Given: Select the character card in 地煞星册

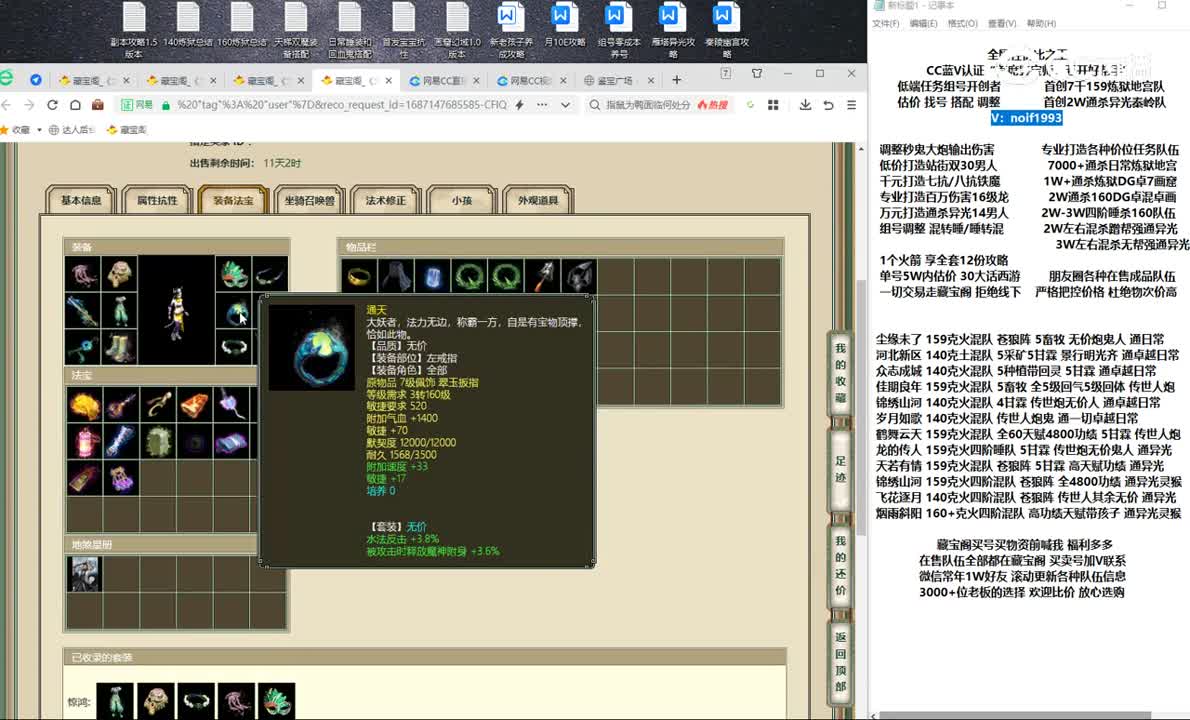Looking at the screenshot, I should coord(84,574).
